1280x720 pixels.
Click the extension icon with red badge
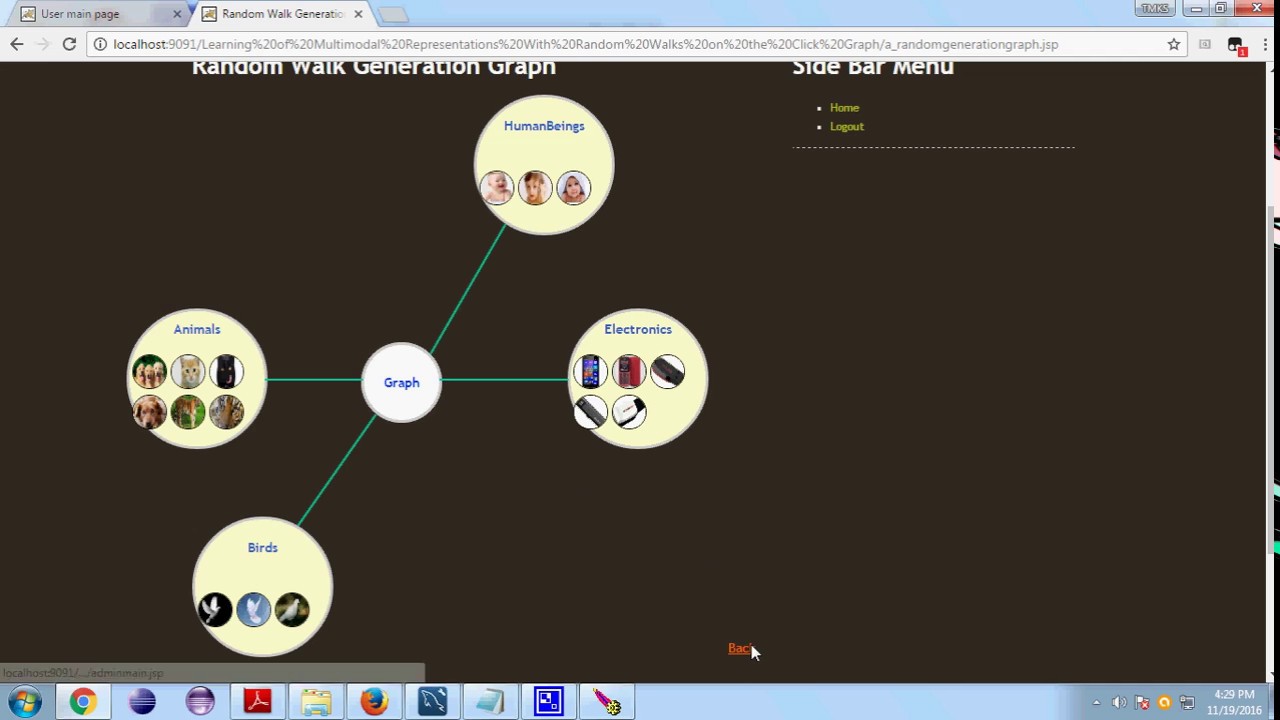click(x=1236, y=45)
